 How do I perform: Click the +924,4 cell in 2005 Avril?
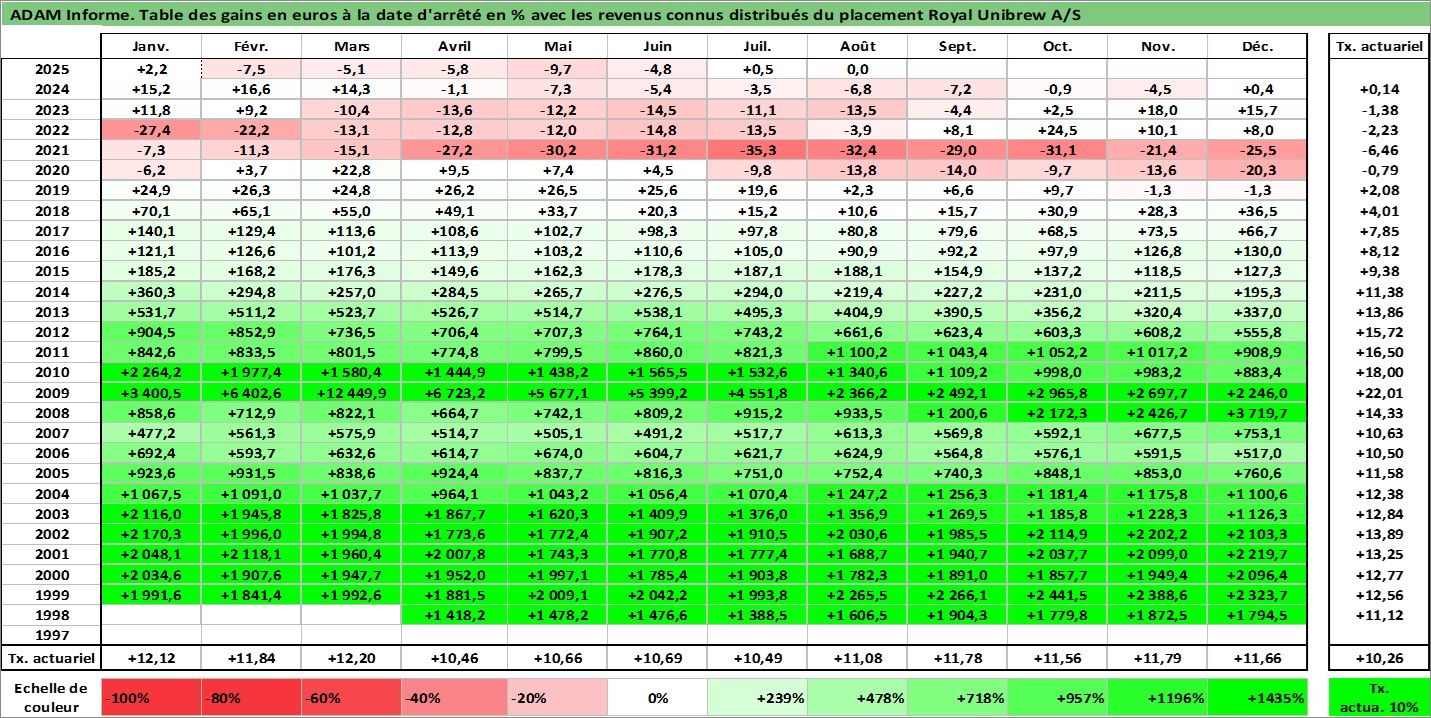(455, 474)
